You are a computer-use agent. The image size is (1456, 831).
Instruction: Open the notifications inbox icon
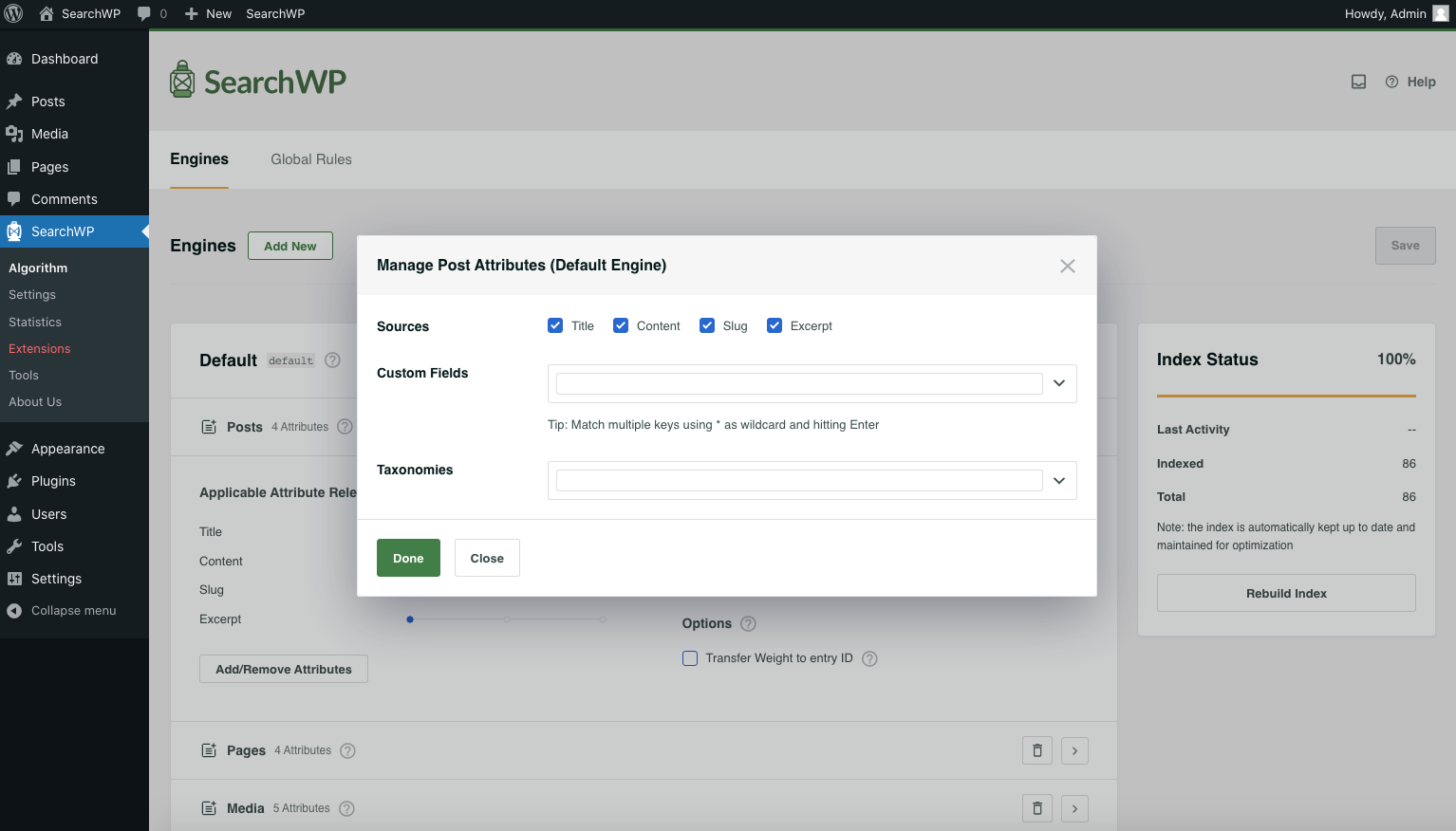1358,82
